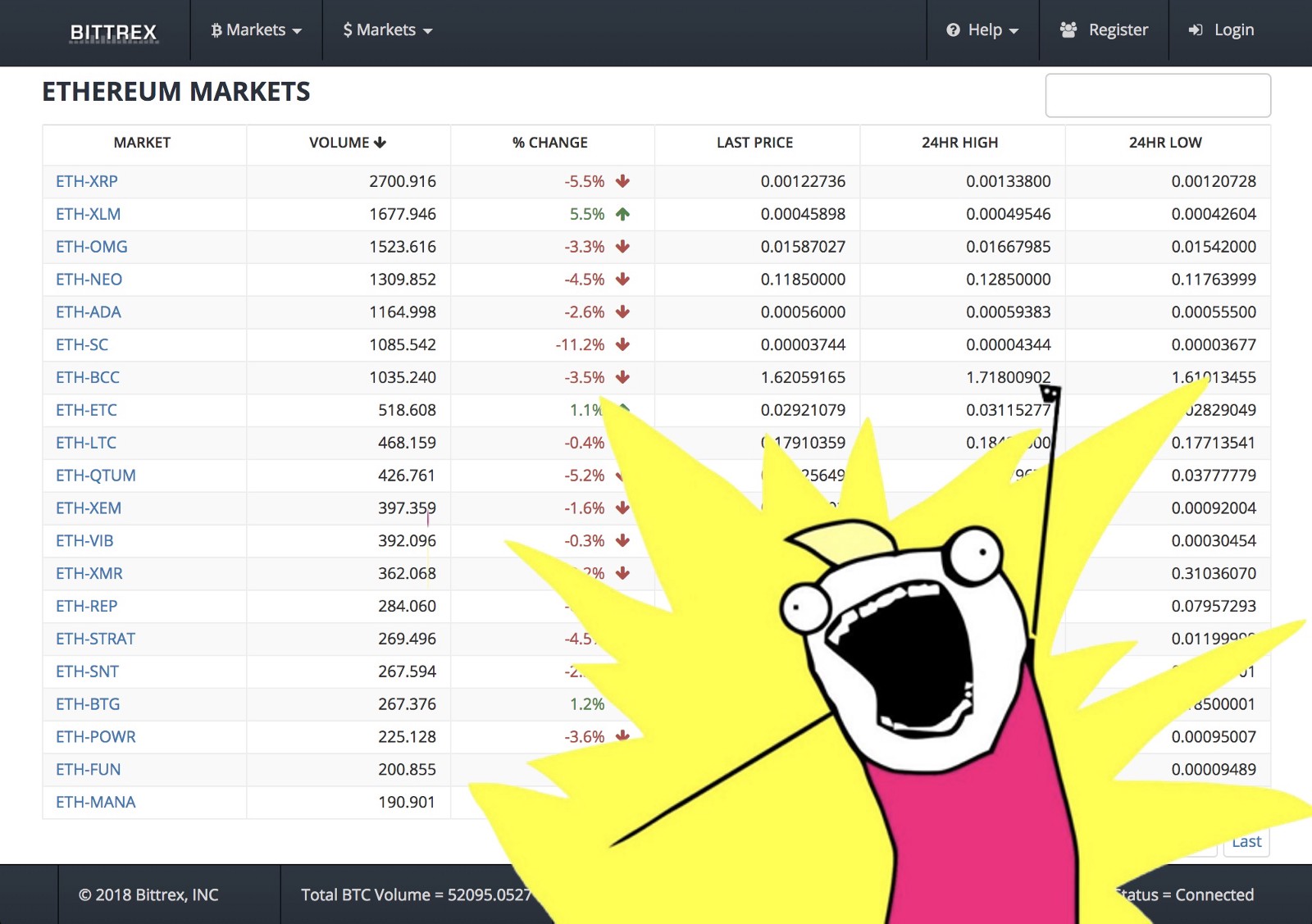Sort by the % CHANGE column header
Viewport: 1312px width, 924px height.
550,143
